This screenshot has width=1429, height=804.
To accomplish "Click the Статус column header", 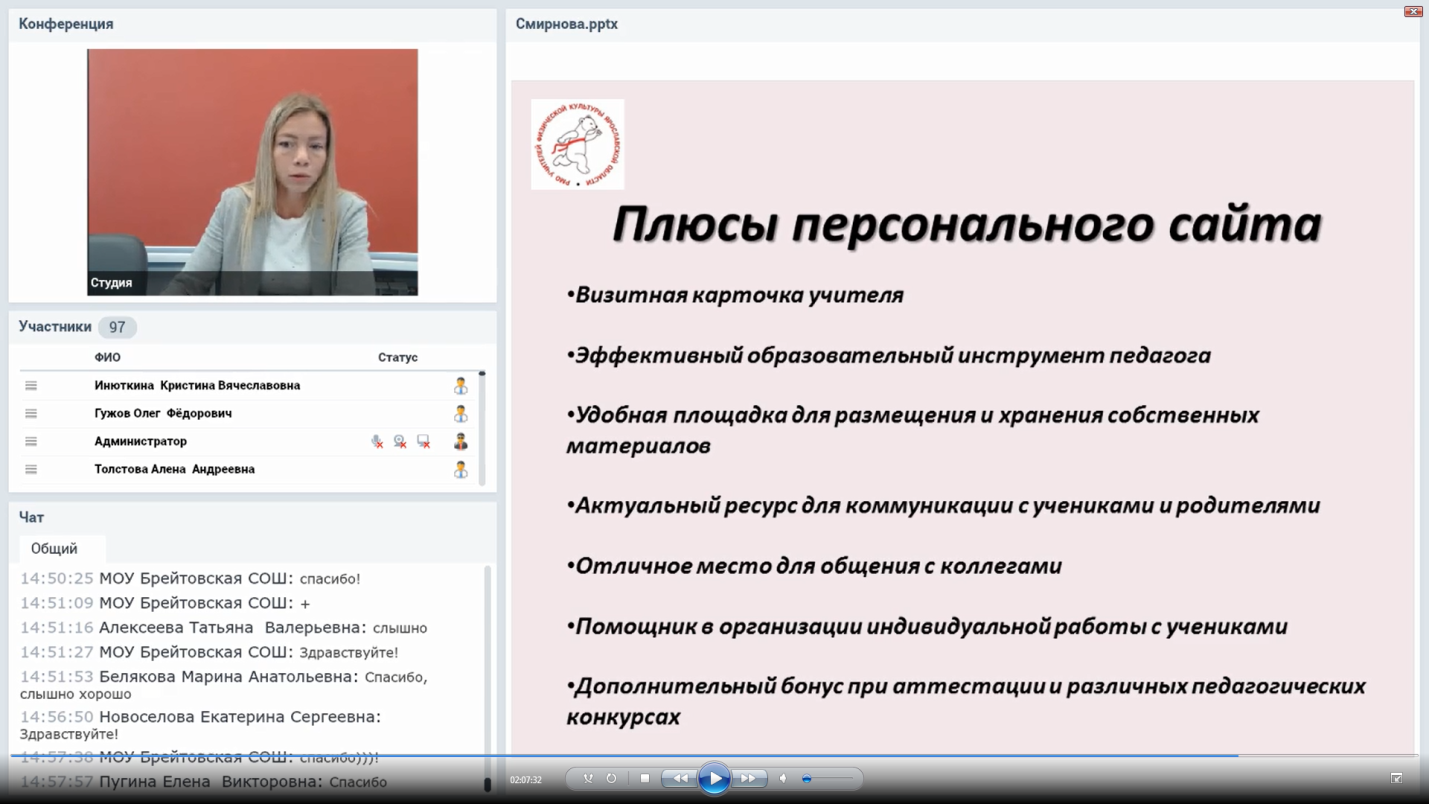I will pyautogui.click(x=398, y=357).
